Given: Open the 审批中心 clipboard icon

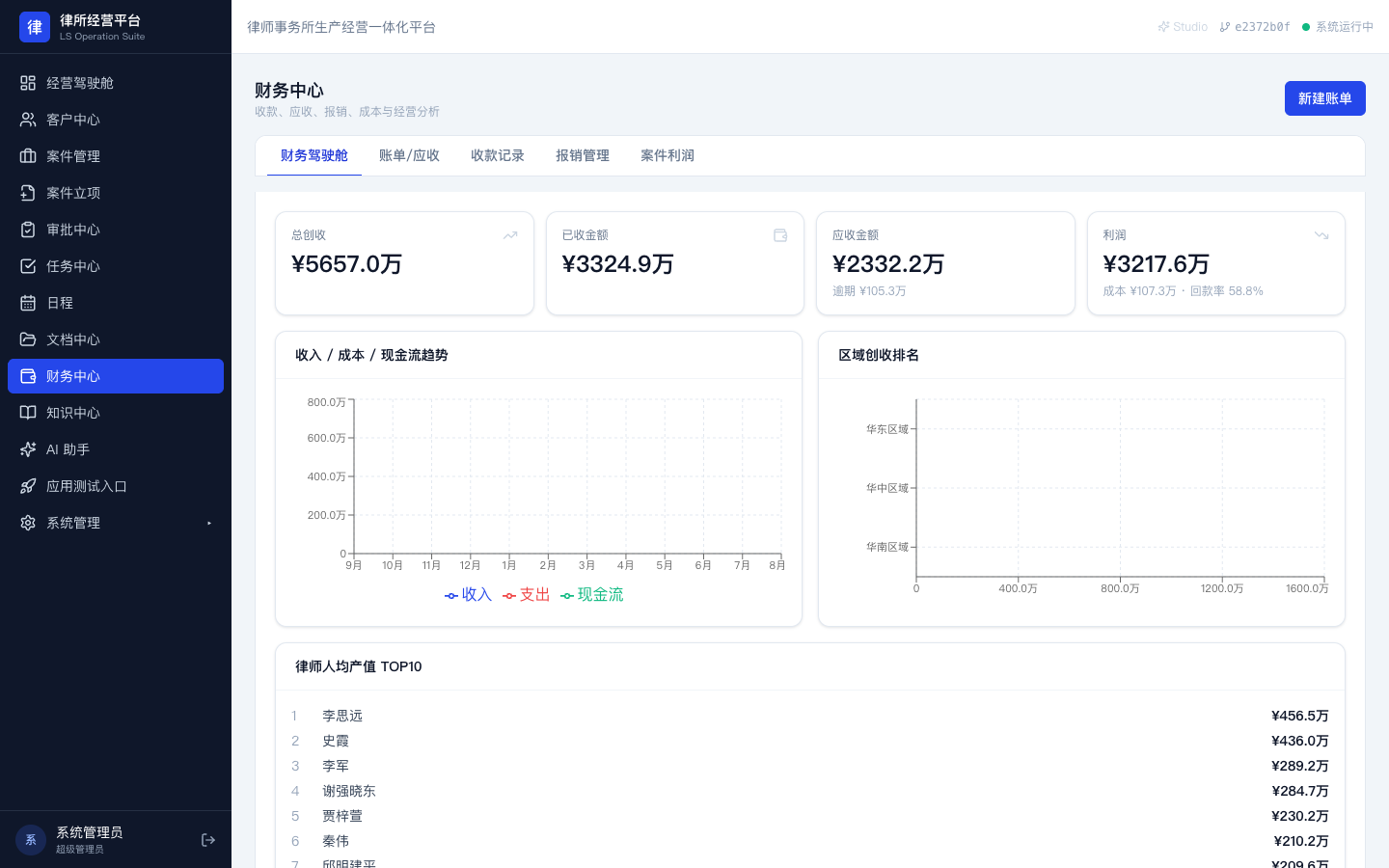Looking at the screenshot, I should click(28, 230).
